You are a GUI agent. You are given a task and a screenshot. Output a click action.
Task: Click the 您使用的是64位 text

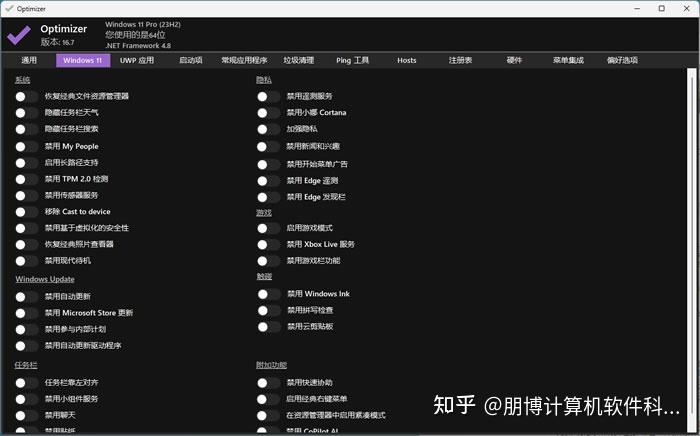[x=135, y=35]
